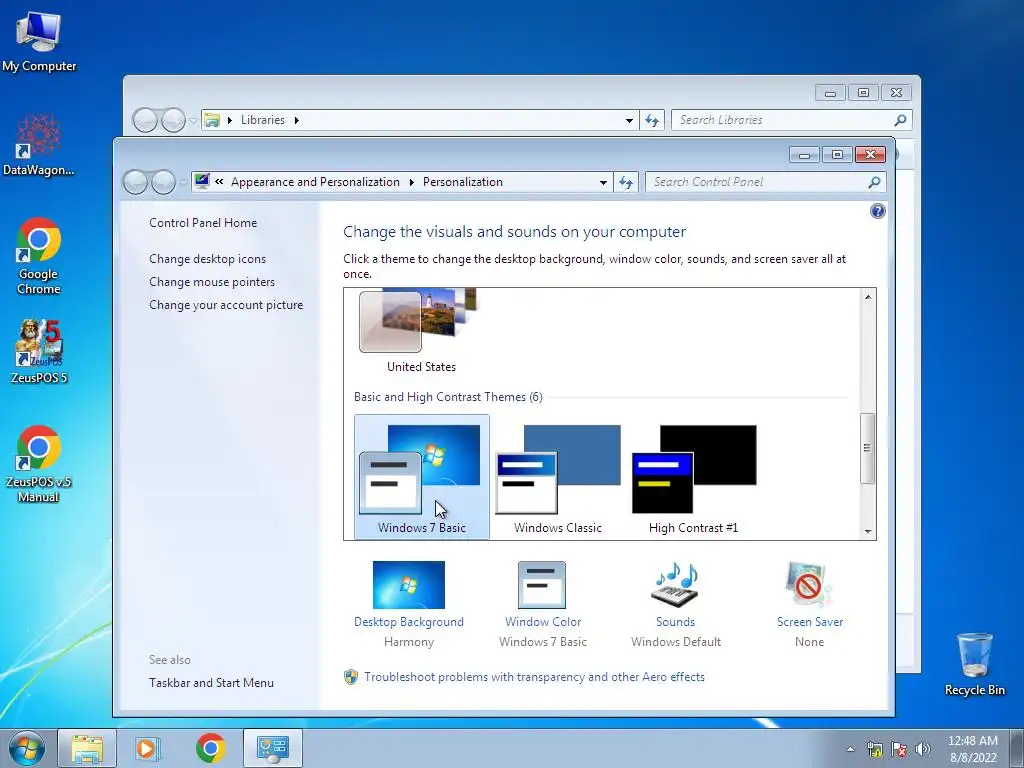
Task: Click the Window Color text link
Action: 543,622
